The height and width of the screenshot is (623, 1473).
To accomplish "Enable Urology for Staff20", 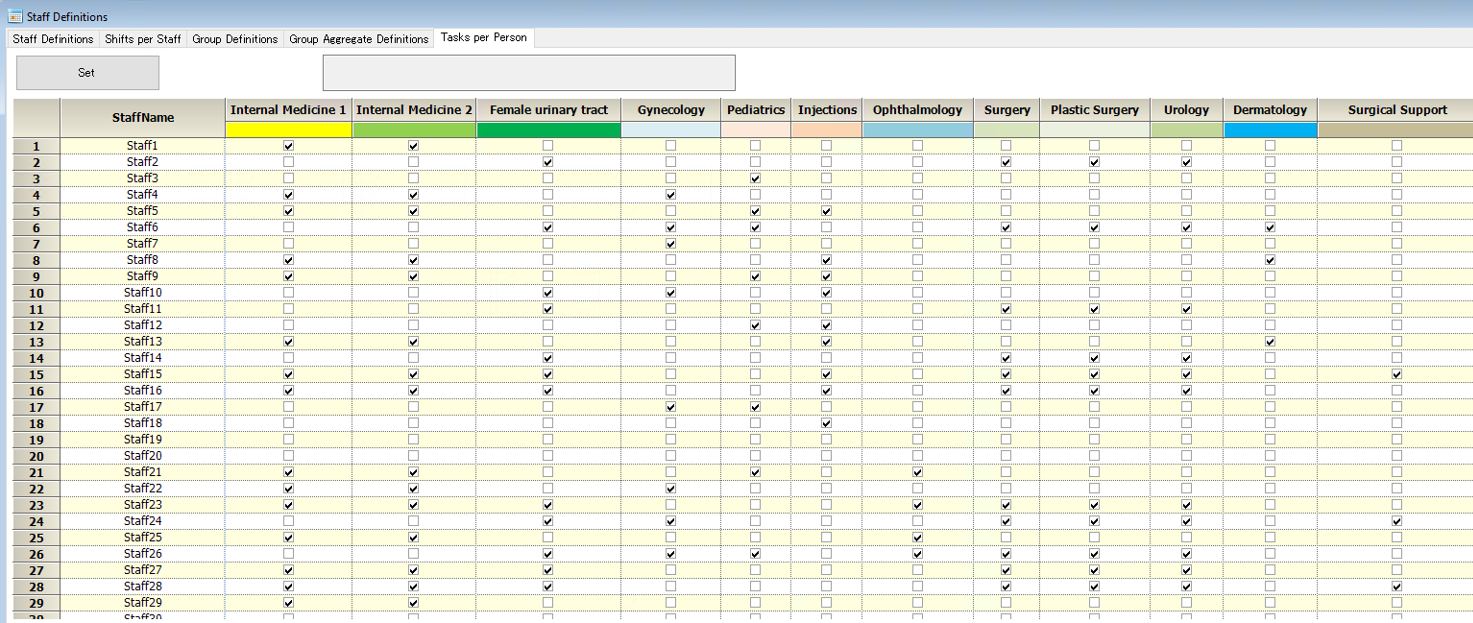I will click(1186, 456).
